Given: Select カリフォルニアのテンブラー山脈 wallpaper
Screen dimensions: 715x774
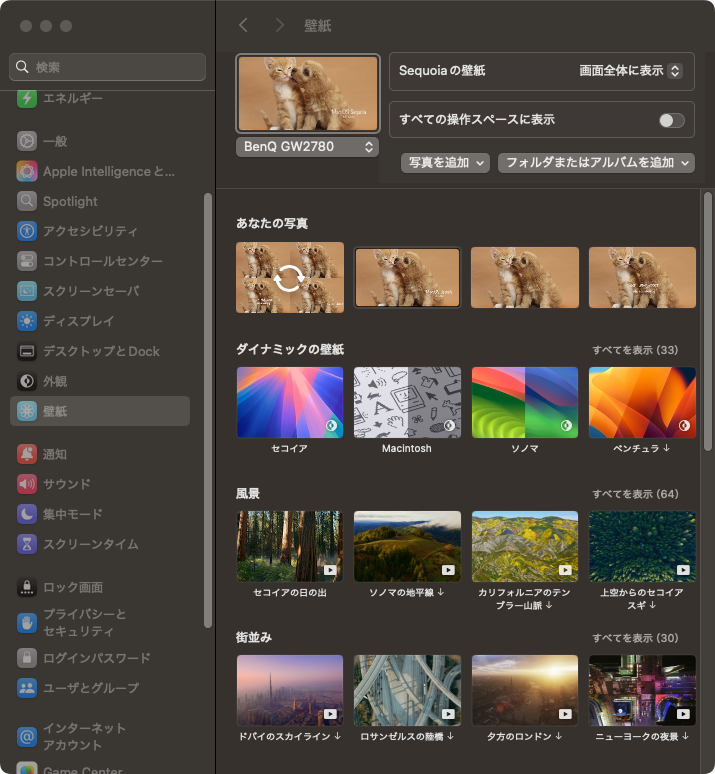Looking at the screenshot, I should click(x=525, y=546).
